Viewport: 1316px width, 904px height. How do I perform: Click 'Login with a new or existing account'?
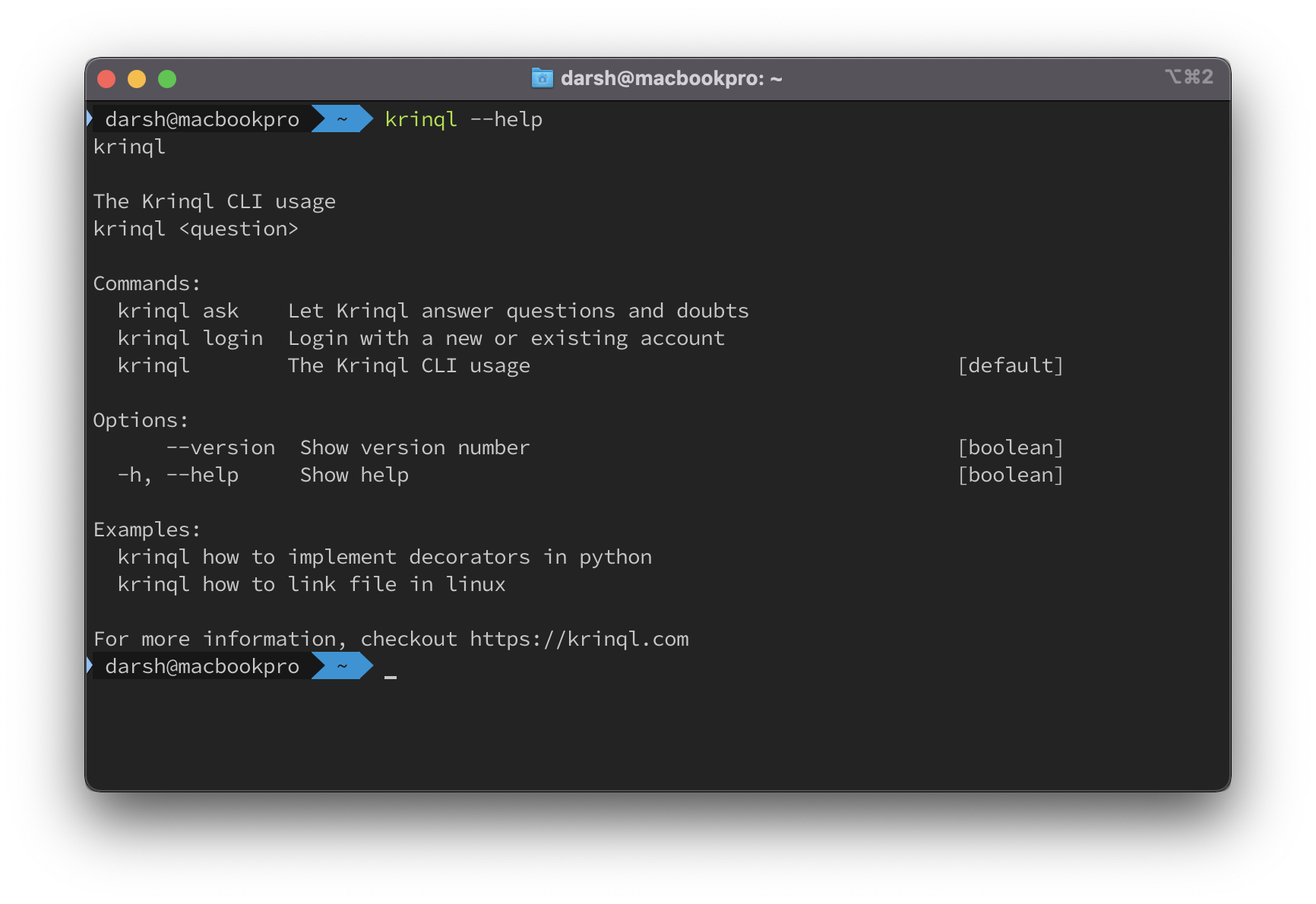pos(506,338)
